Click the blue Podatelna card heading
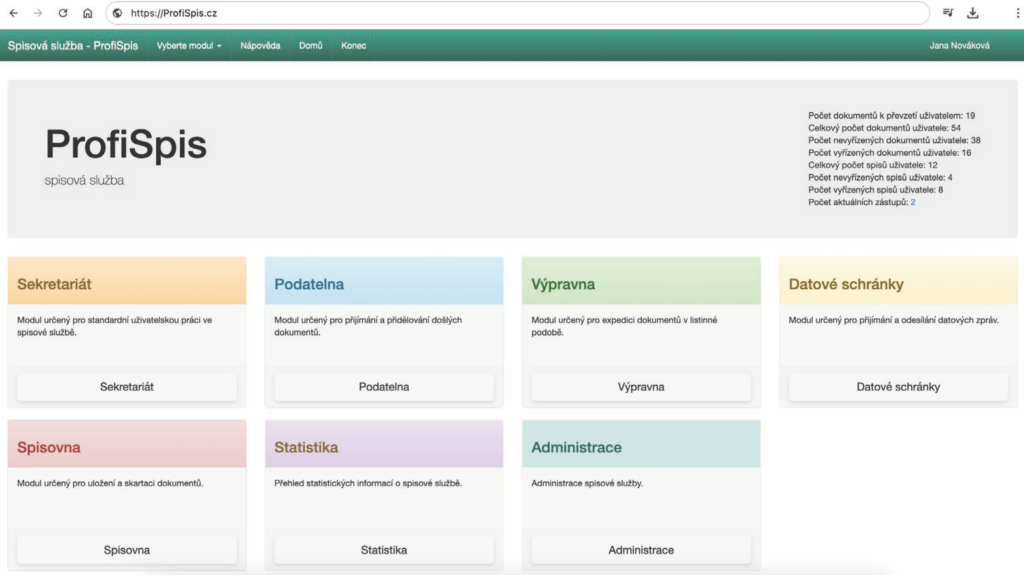 coord(309,284)
